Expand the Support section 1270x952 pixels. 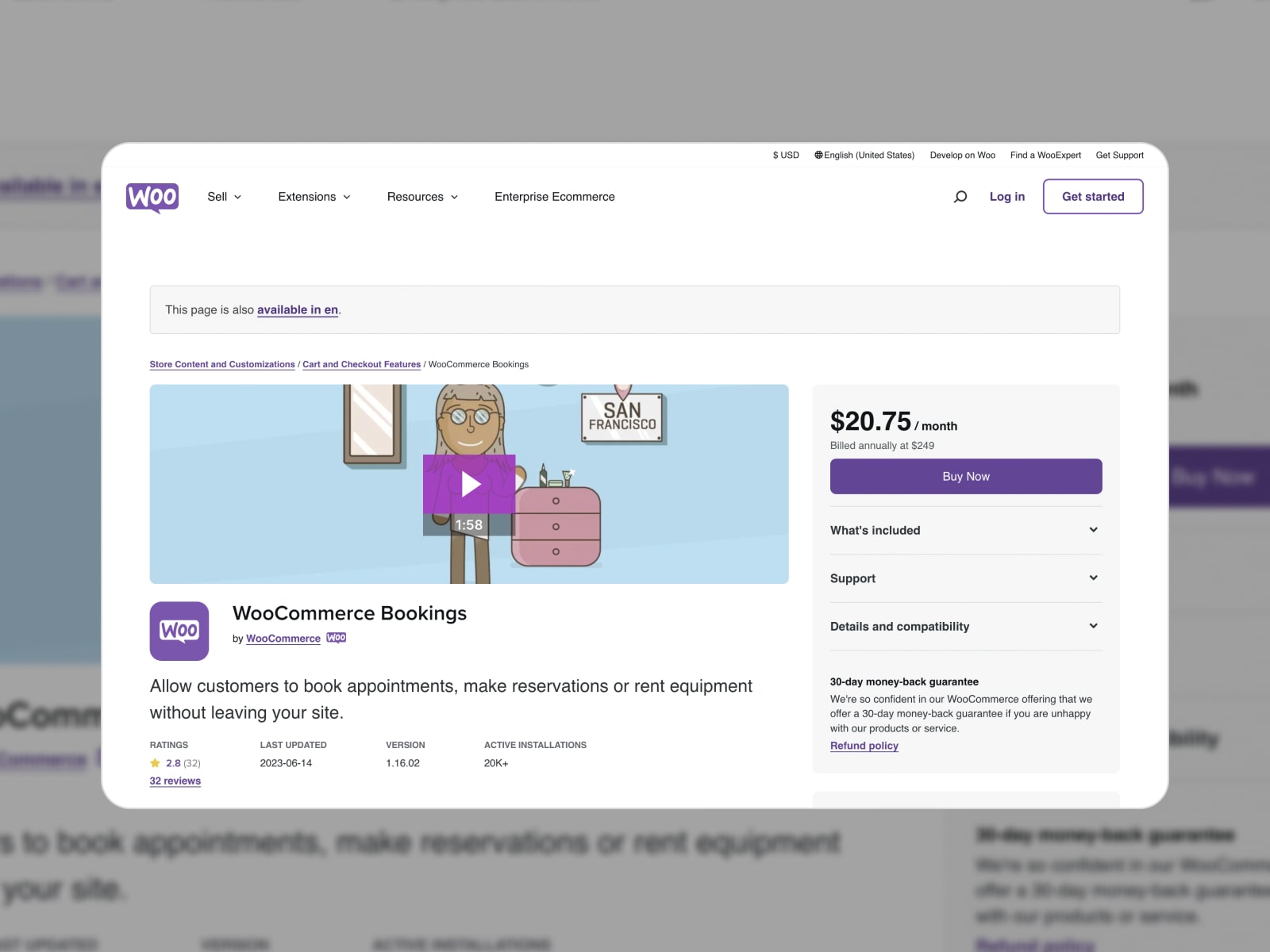(x=966, y=578)
